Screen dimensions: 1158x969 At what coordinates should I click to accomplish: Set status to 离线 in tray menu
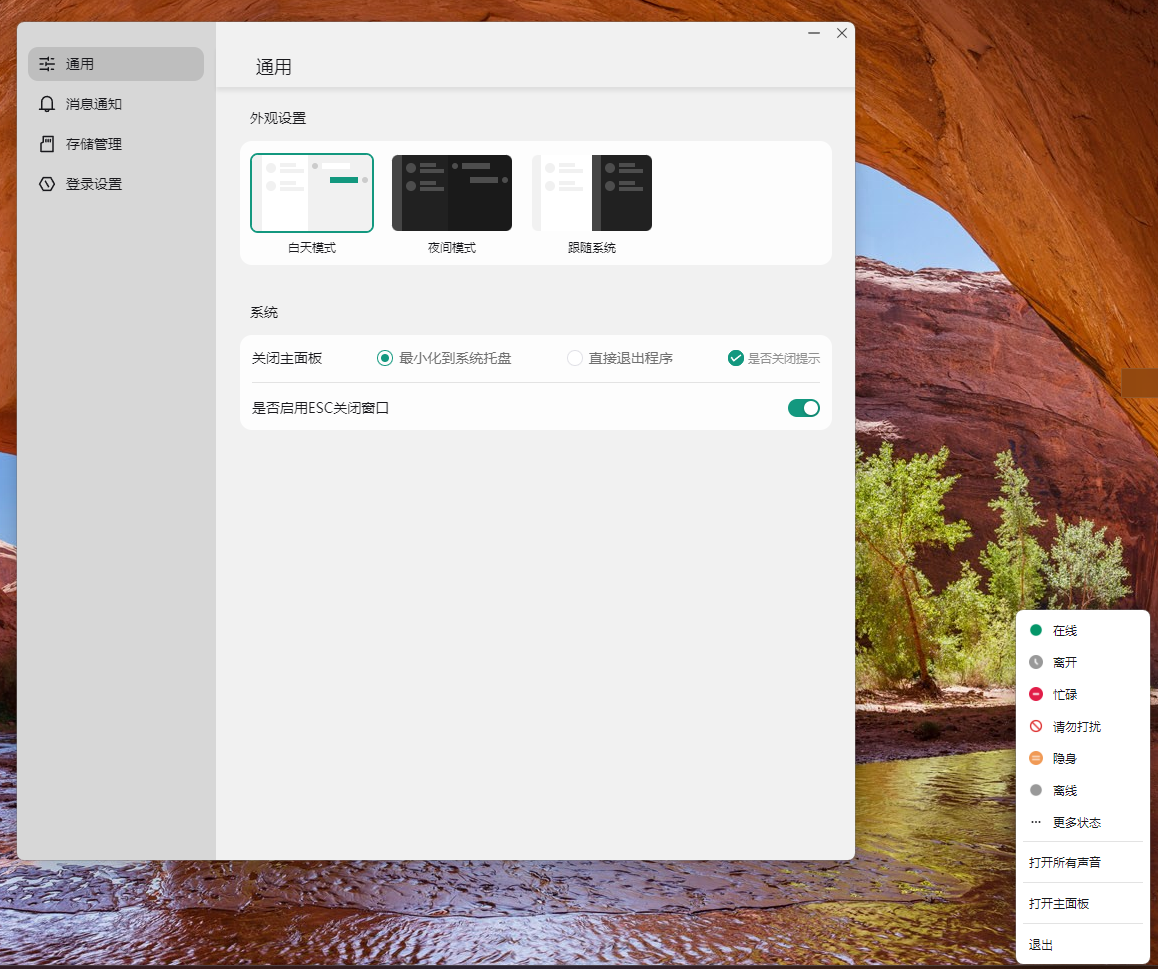[1083, 790]
